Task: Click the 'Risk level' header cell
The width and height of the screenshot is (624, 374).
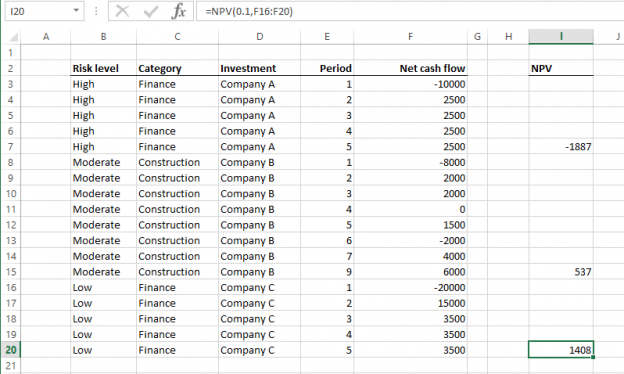Action: click(103, 68)
